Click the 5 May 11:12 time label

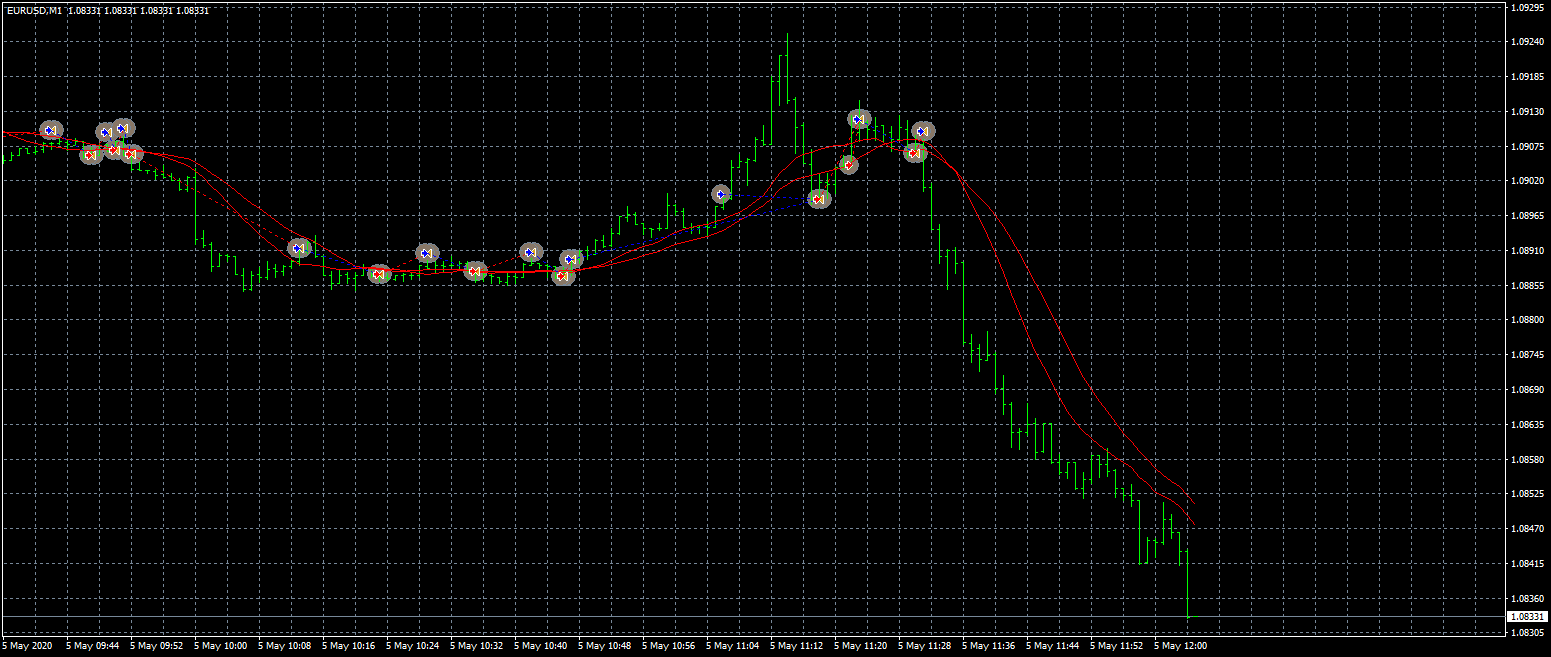[797, 646]
